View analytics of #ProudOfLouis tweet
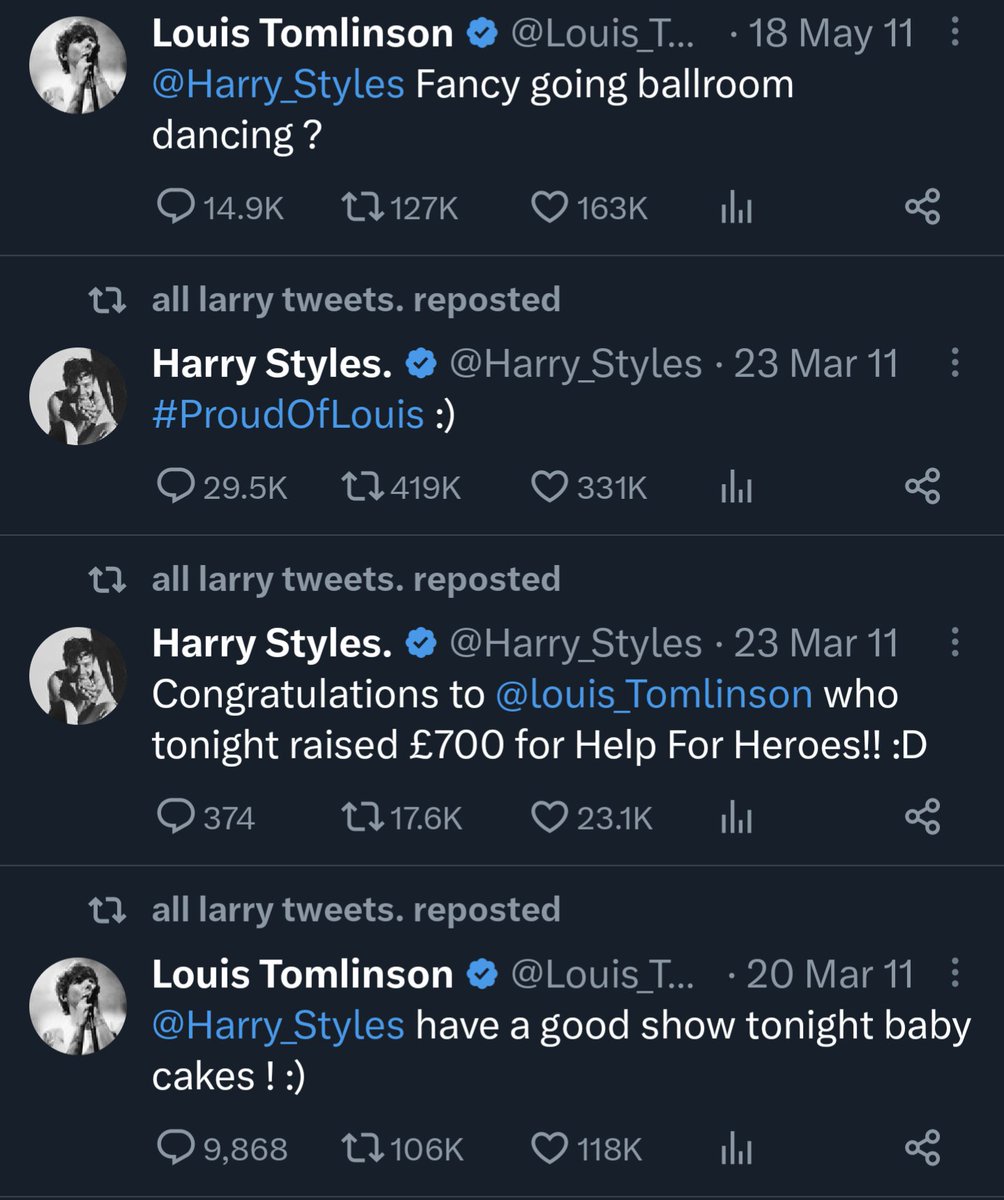Viewport: 1004px width, 1200px height. tap(736, 488)
